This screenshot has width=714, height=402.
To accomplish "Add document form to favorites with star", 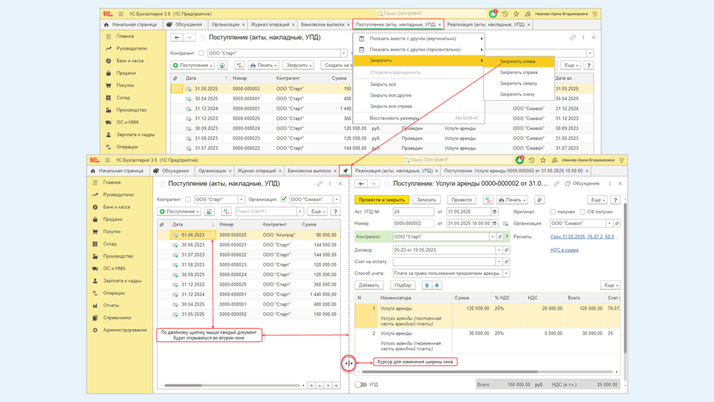I will (x=387, y=184).
